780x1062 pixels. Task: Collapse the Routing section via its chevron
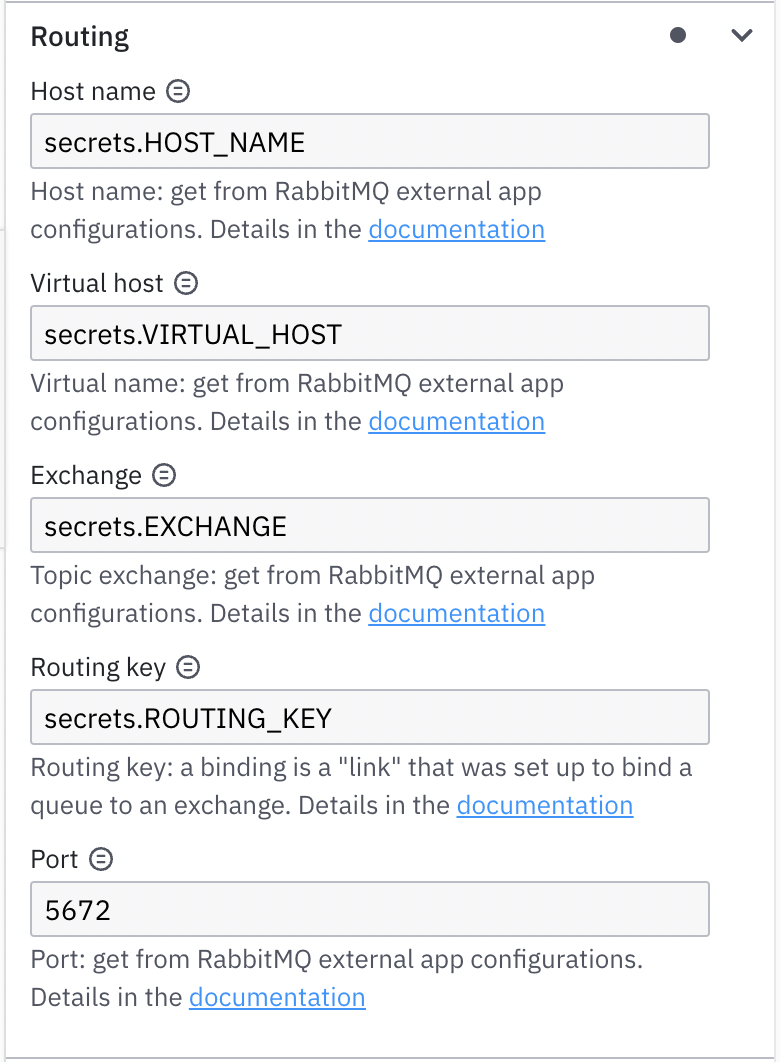[741, 35]
